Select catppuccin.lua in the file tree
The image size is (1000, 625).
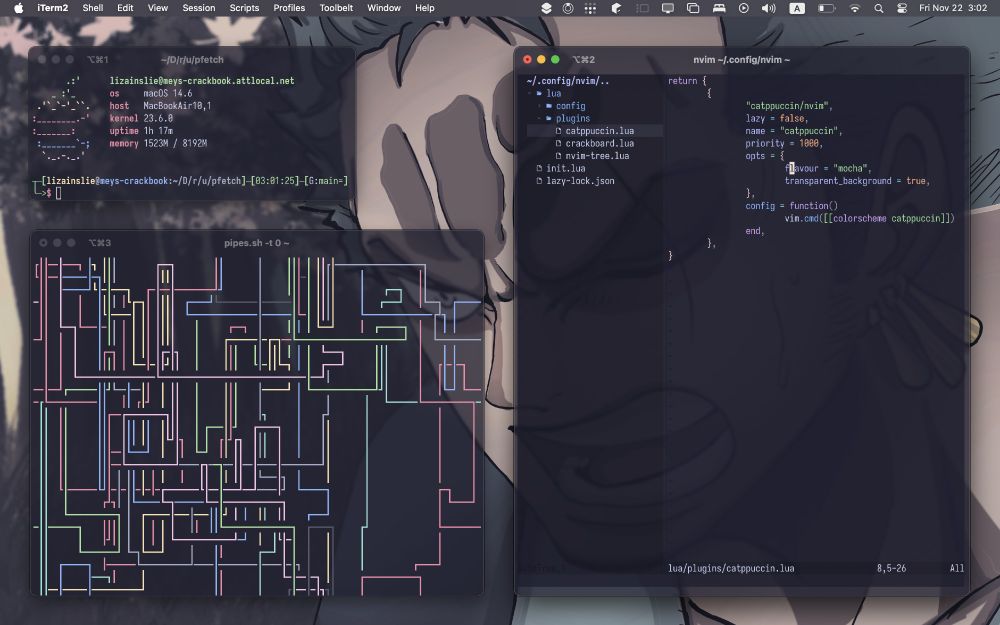599,131
